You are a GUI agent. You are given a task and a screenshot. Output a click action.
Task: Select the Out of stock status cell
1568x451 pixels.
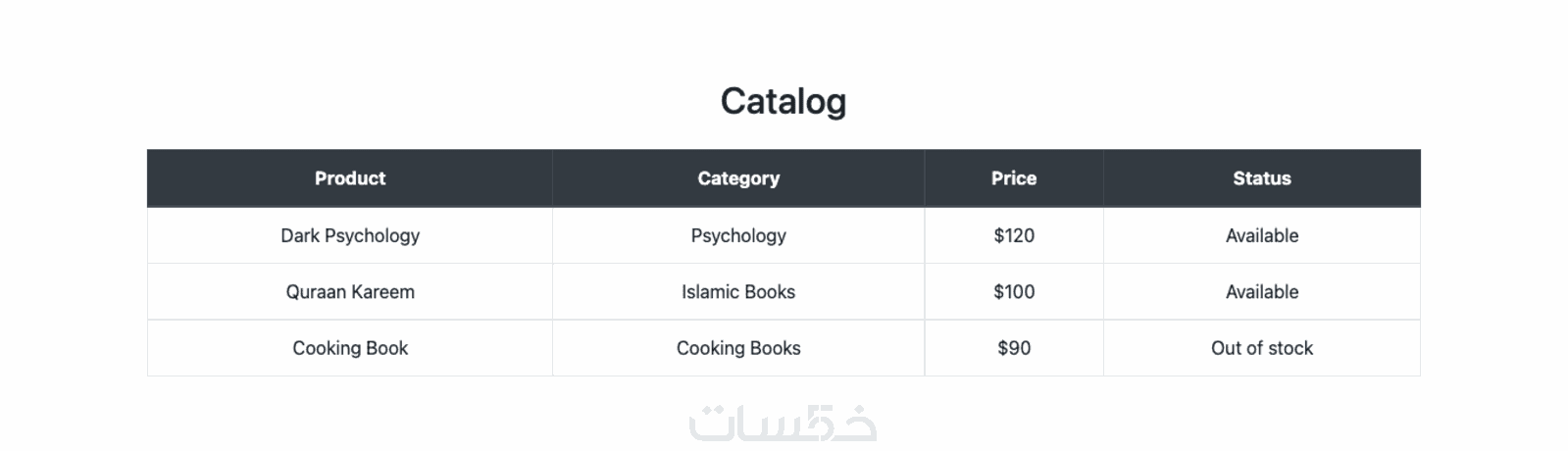point(1261,348)
